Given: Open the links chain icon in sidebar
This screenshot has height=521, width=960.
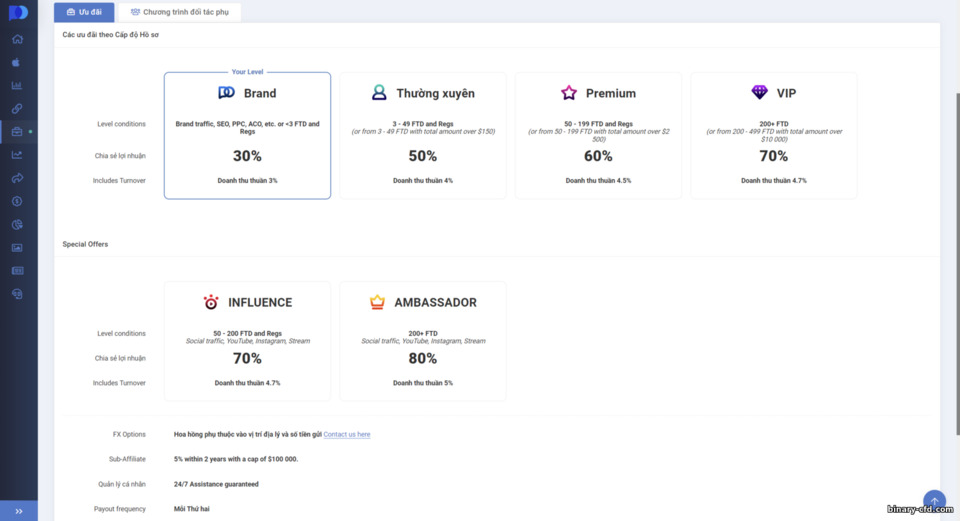Looking at the screenshot, I should click(x=17, y=108).
